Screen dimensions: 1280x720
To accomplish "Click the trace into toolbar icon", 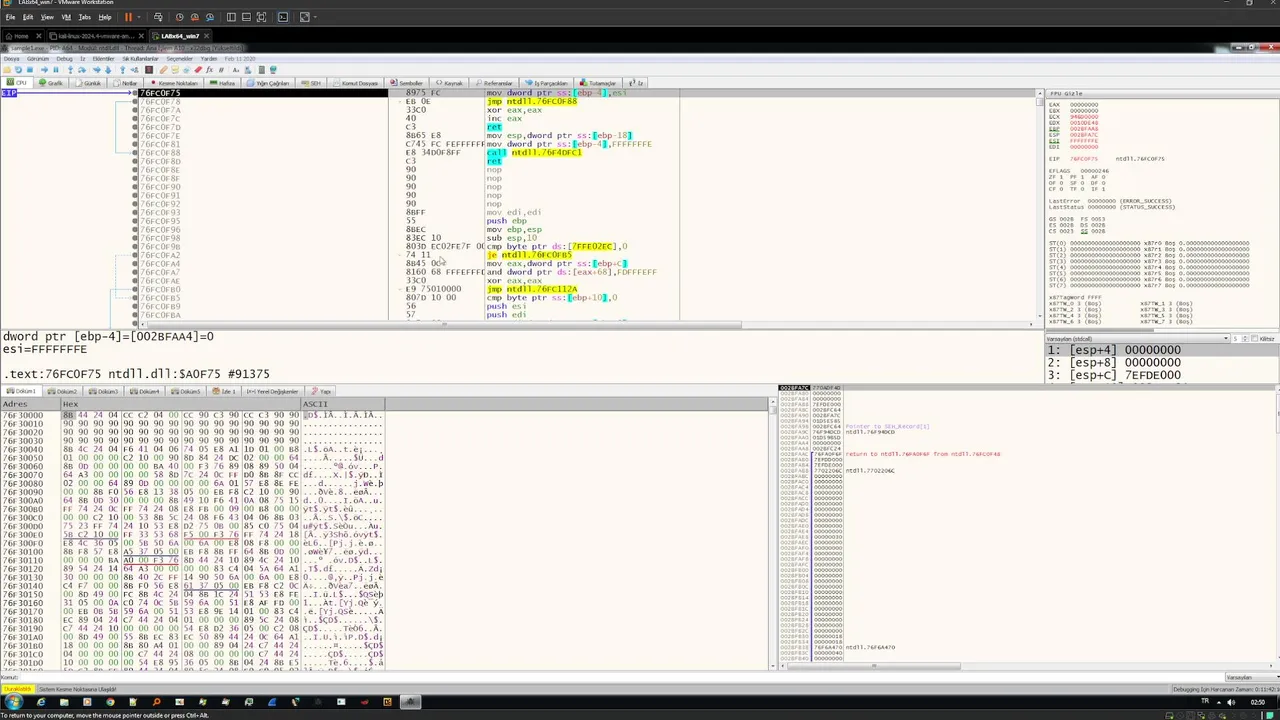I will 96,70.
